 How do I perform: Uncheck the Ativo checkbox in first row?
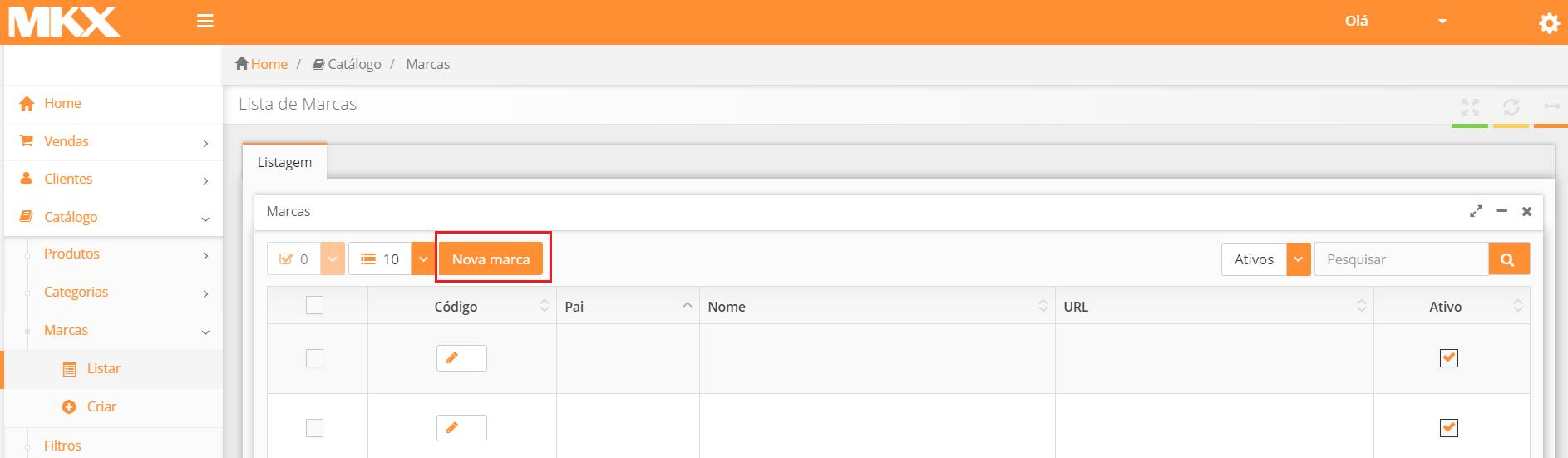point(1448,358)
